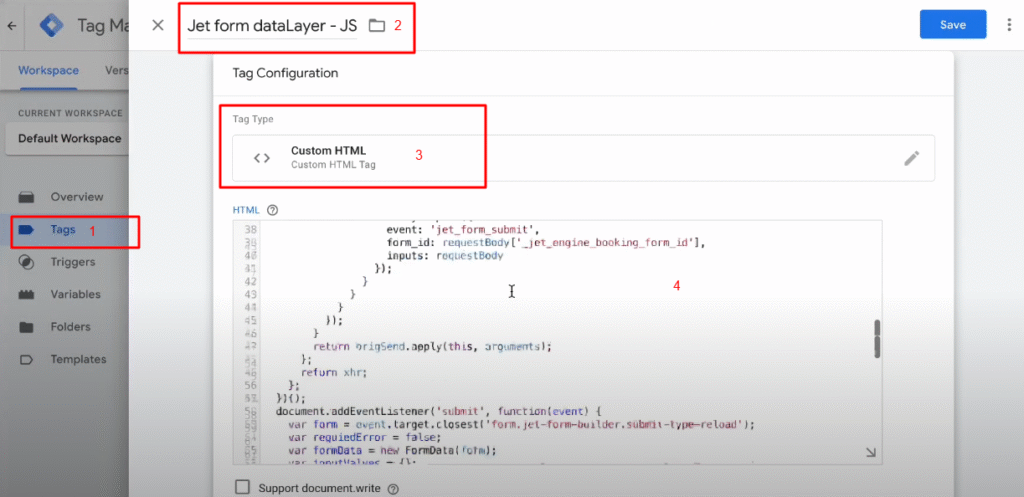Click the line var formData = new FormData
Viewport: 1024px width, 497px height.
[x=392, y=450]
